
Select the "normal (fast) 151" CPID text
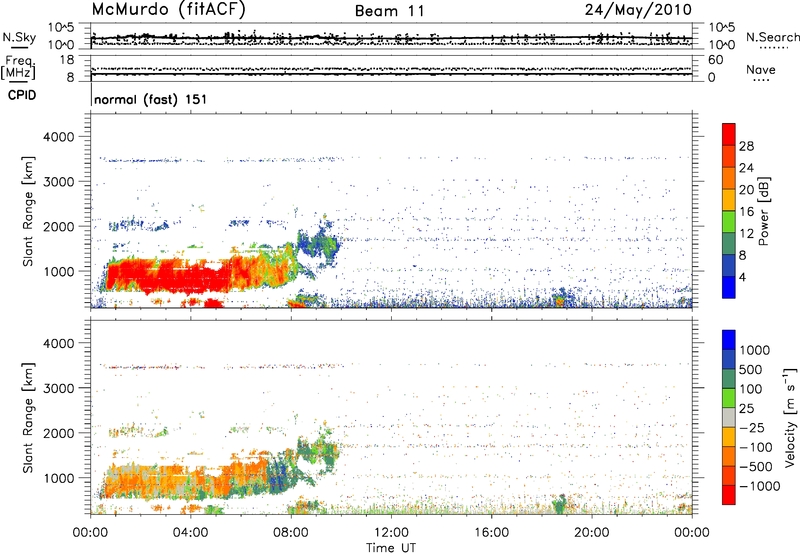point(151,99)
